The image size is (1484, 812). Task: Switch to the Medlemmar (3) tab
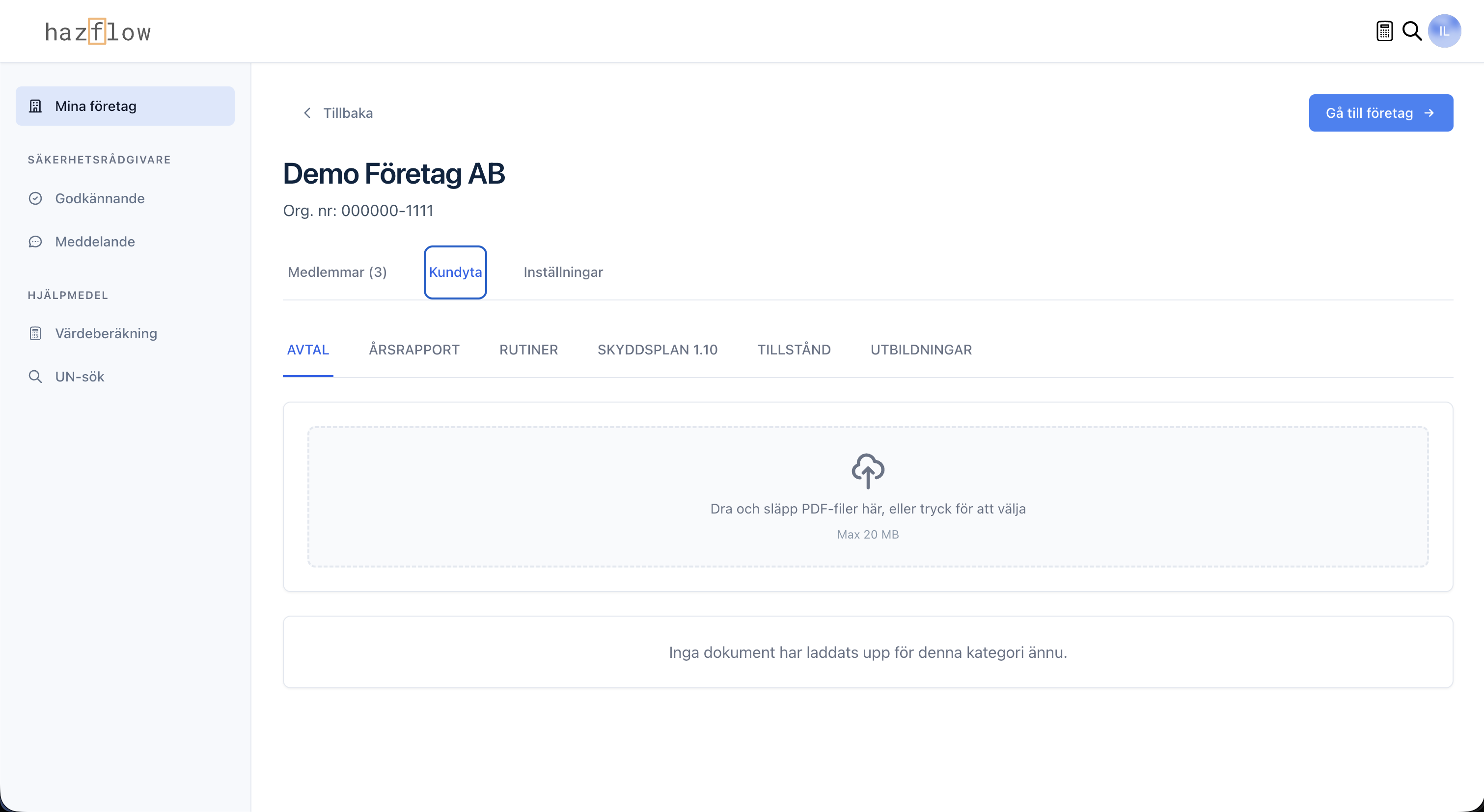tap(337, 272)
